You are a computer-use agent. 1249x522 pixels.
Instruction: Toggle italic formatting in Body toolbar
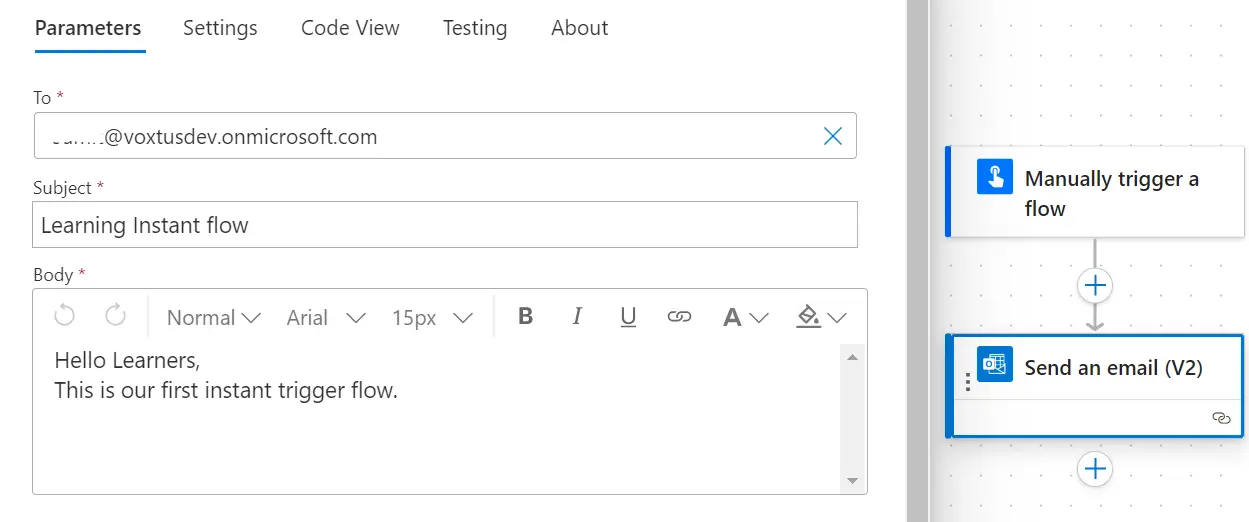577,317
